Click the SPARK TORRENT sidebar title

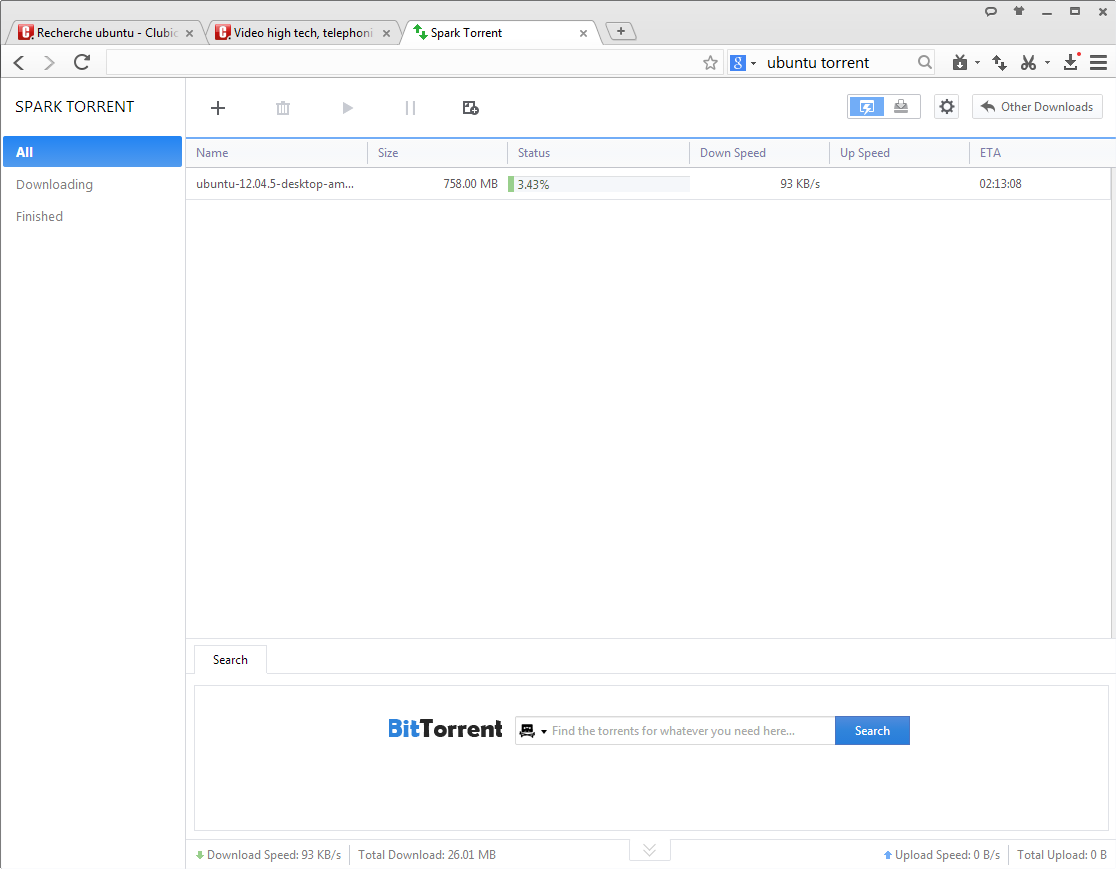point(75,107)
